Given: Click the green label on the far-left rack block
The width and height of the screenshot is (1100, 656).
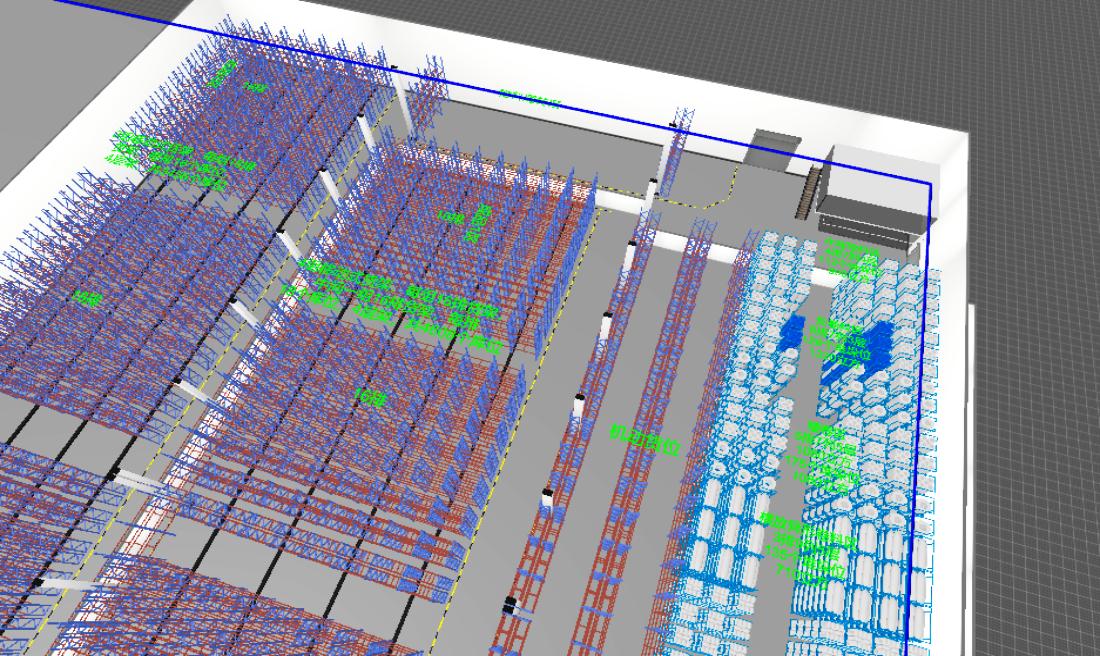Looking at the screenshot, I should point(88,298).
